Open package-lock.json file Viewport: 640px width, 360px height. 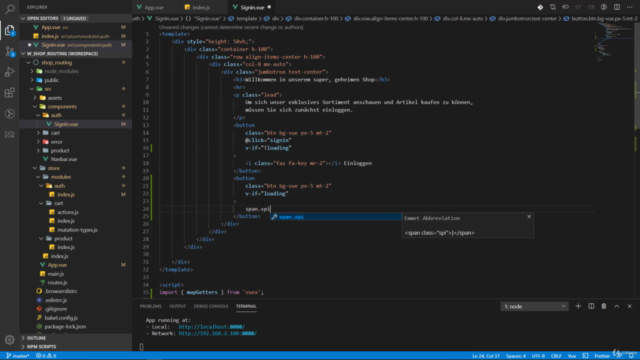65,327
